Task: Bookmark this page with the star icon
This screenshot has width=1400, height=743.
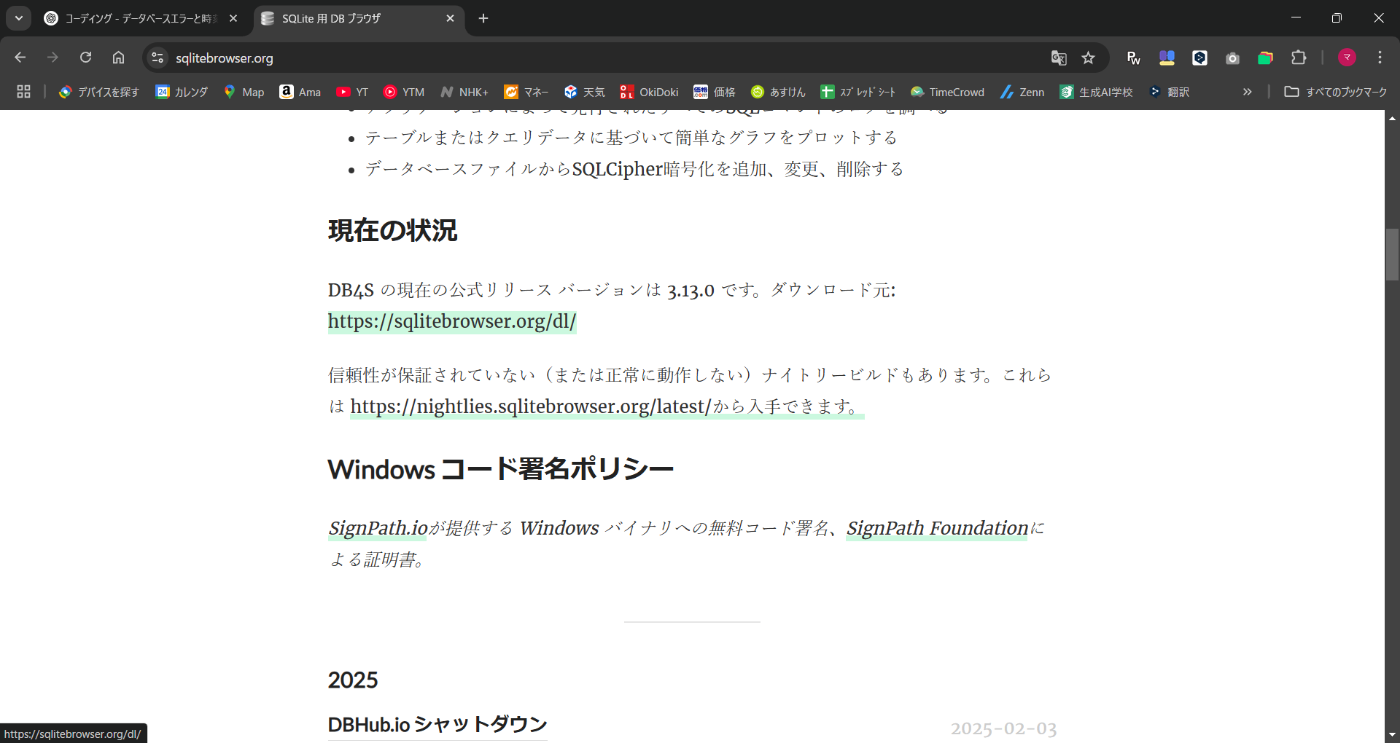Action: (x=1088, y=58)
